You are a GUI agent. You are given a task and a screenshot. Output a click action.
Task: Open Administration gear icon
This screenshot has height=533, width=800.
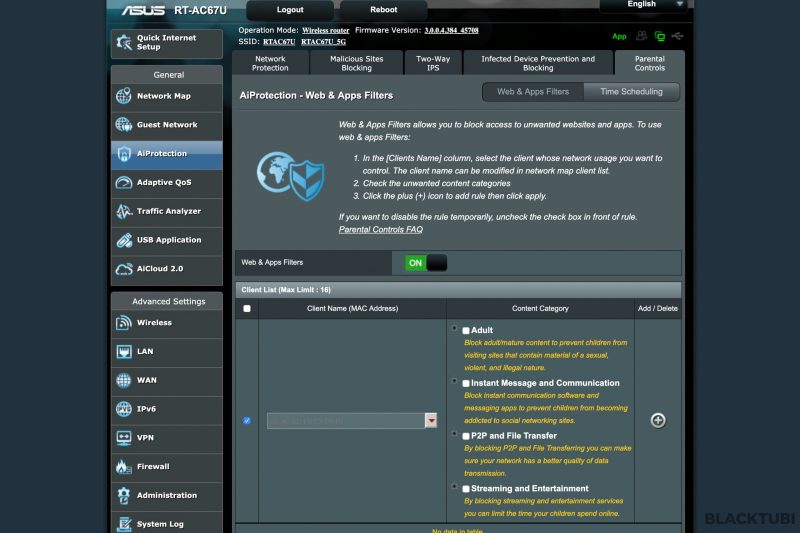point(123,495)
